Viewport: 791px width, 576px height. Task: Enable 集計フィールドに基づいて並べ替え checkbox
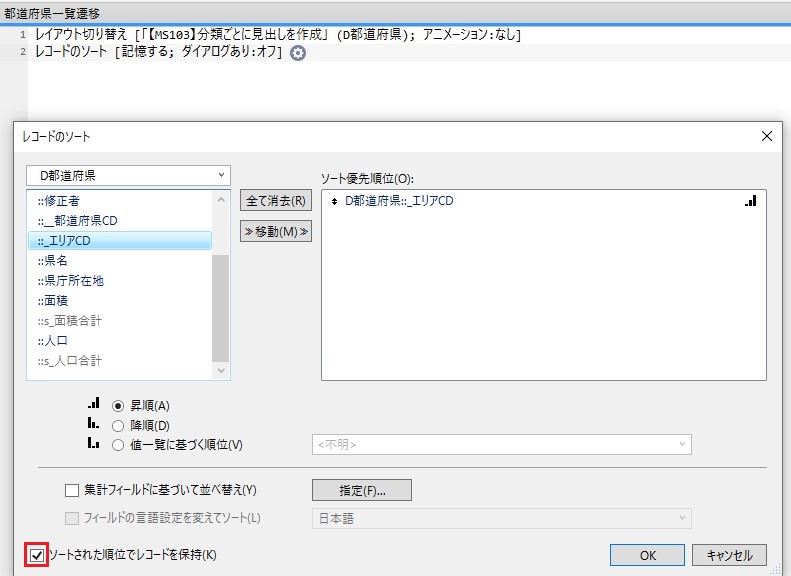click(72, 490)
